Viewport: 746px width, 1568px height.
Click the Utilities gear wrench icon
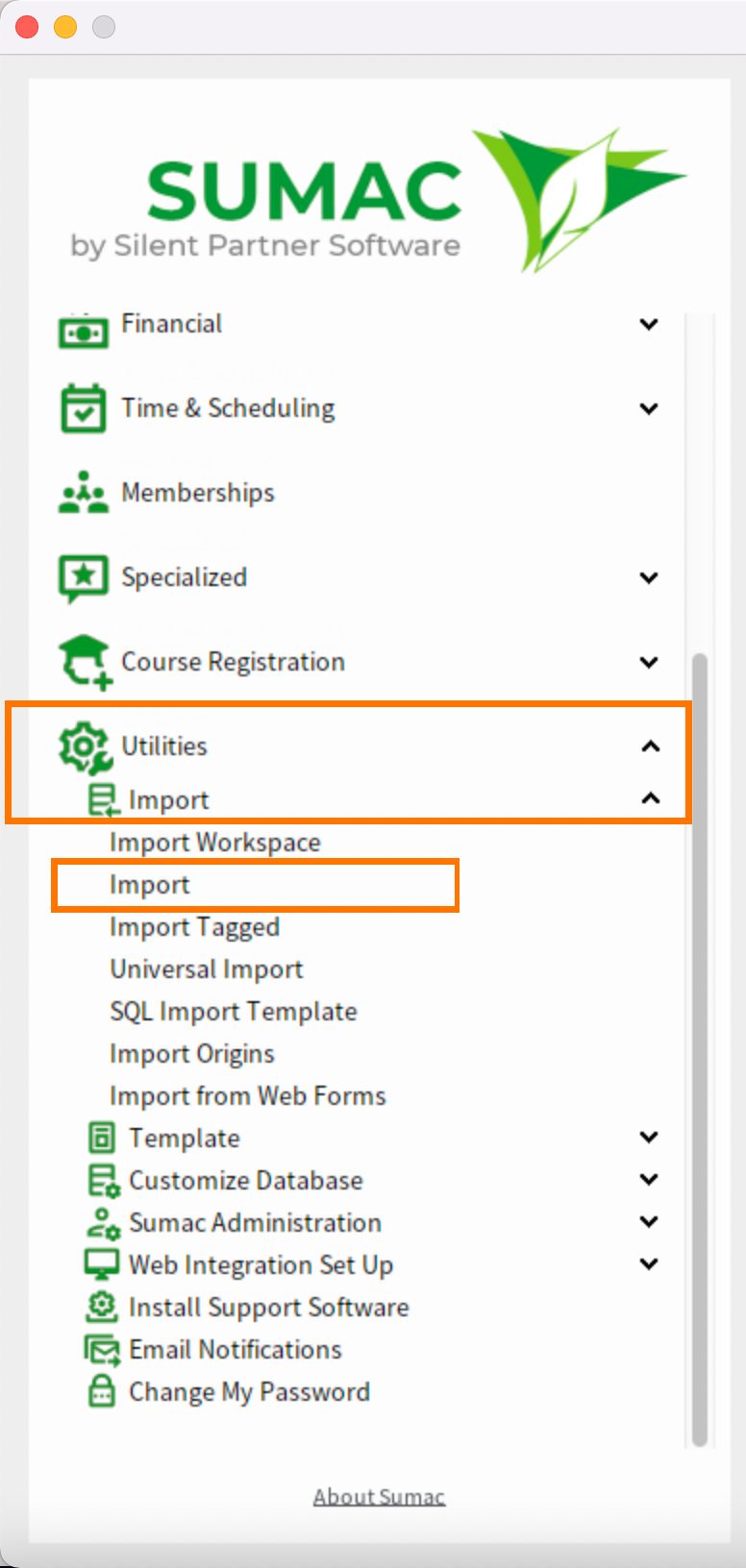[x=84, y=747]
